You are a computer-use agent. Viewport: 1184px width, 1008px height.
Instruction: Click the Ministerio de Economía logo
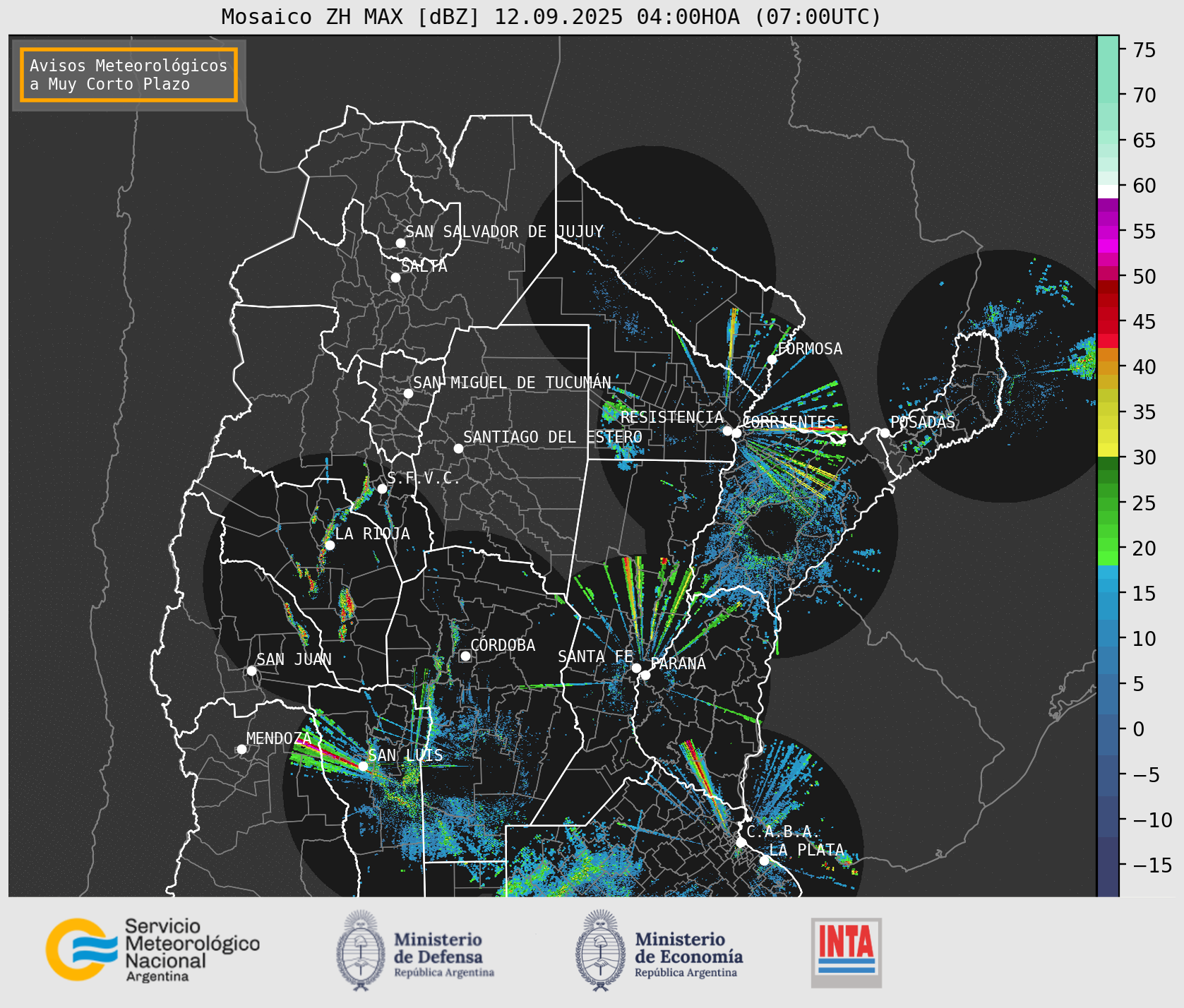coord(659,951)
